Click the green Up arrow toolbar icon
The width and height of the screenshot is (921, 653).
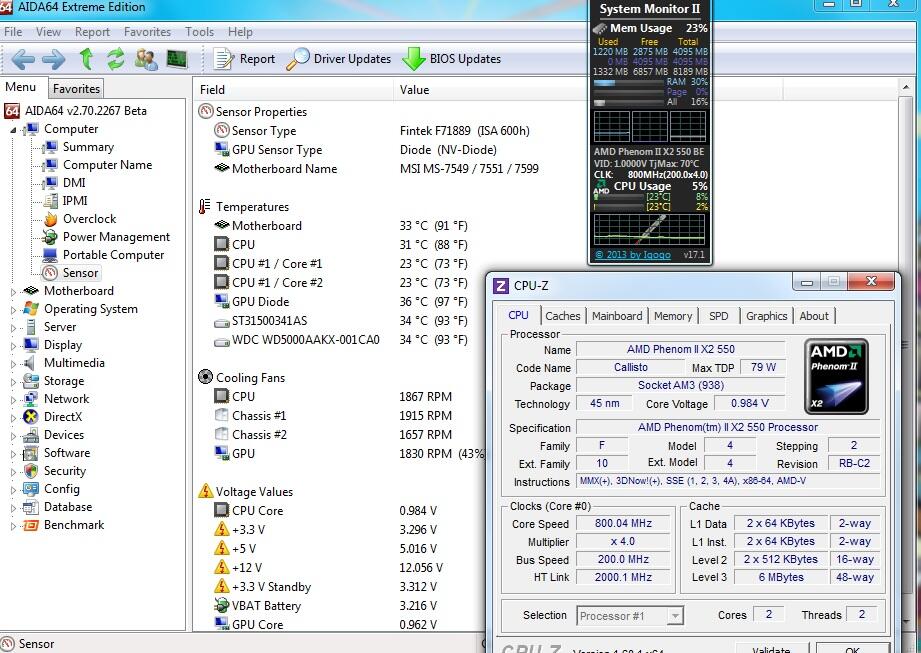86,59
